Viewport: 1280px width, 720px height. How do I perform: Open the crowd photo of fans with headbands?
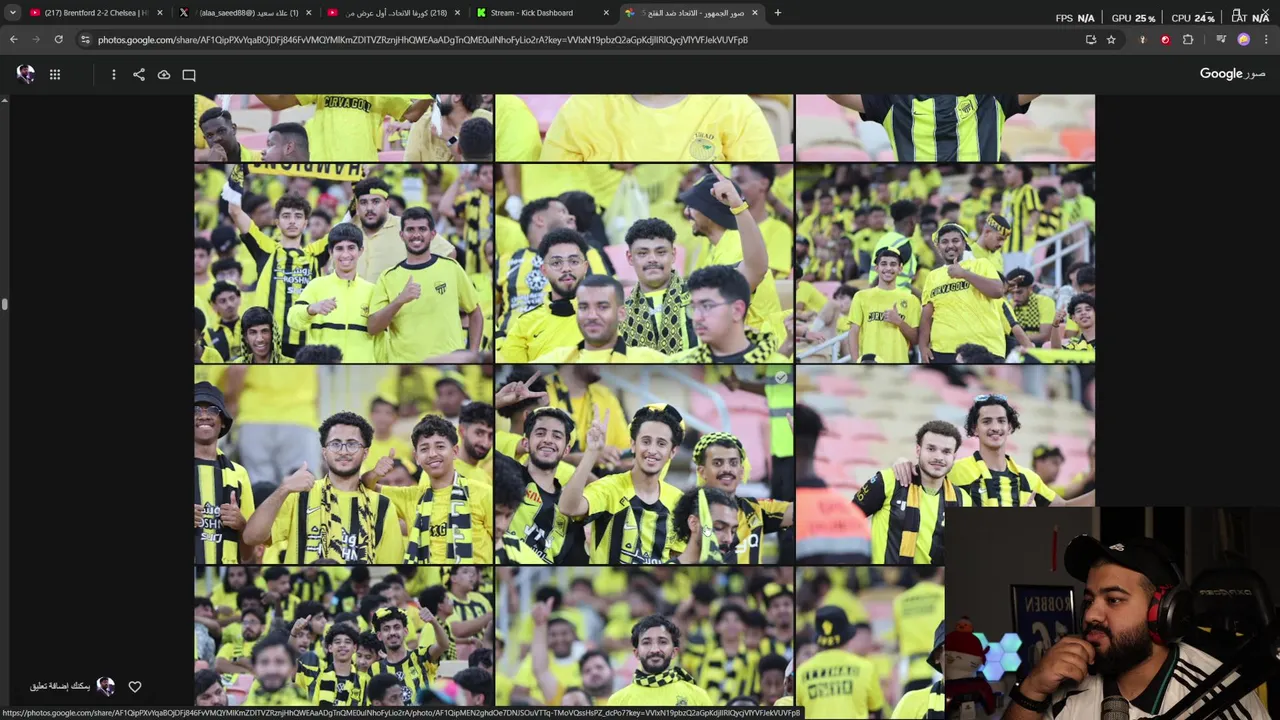[x=343, y=636]
